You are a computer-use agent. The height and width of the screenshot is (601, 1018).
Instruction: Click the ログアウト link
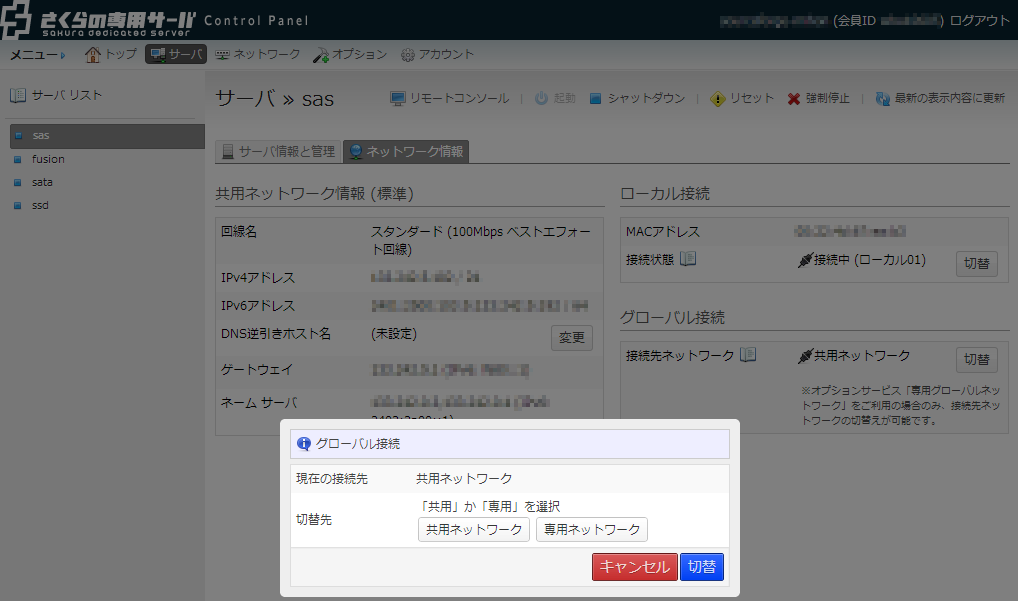(980, 20)
